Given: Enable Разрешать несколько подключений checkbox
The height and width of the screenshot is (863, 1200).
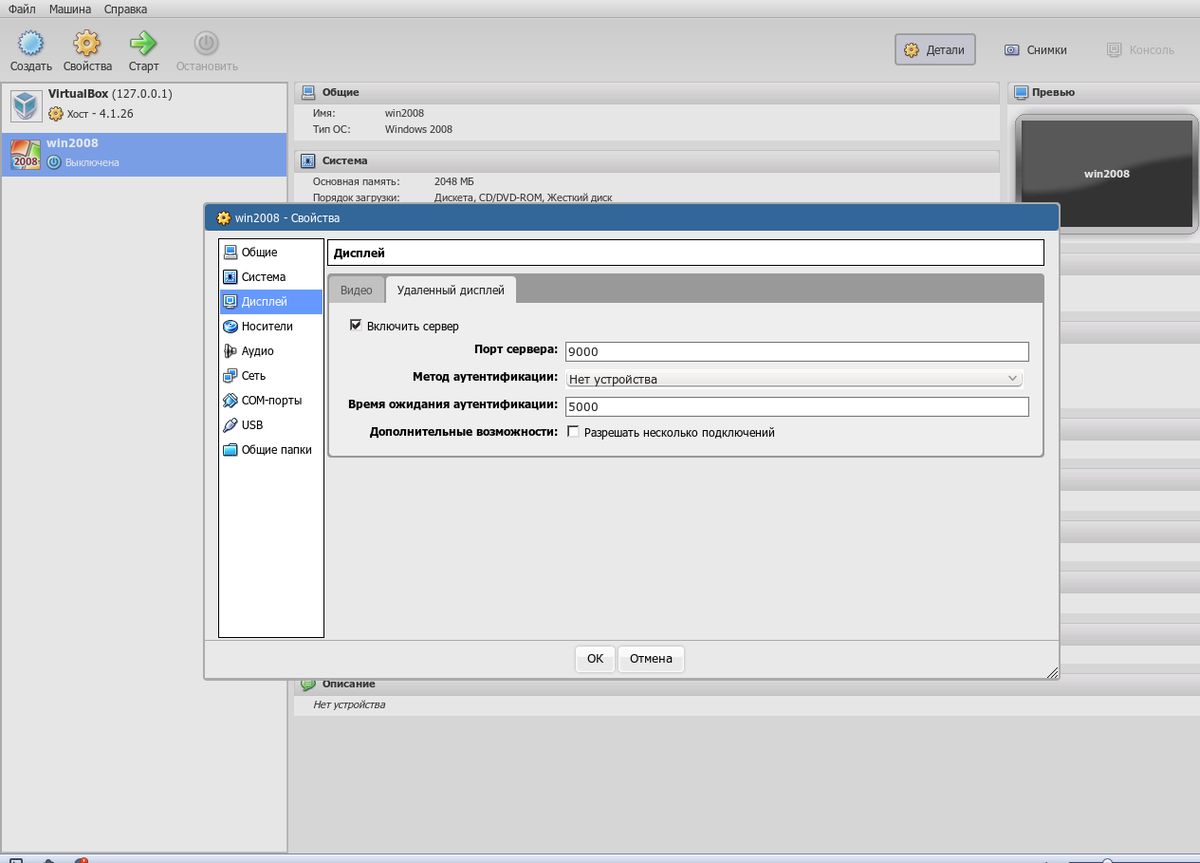Looking at the screenshot, I should tap(573, 432).
